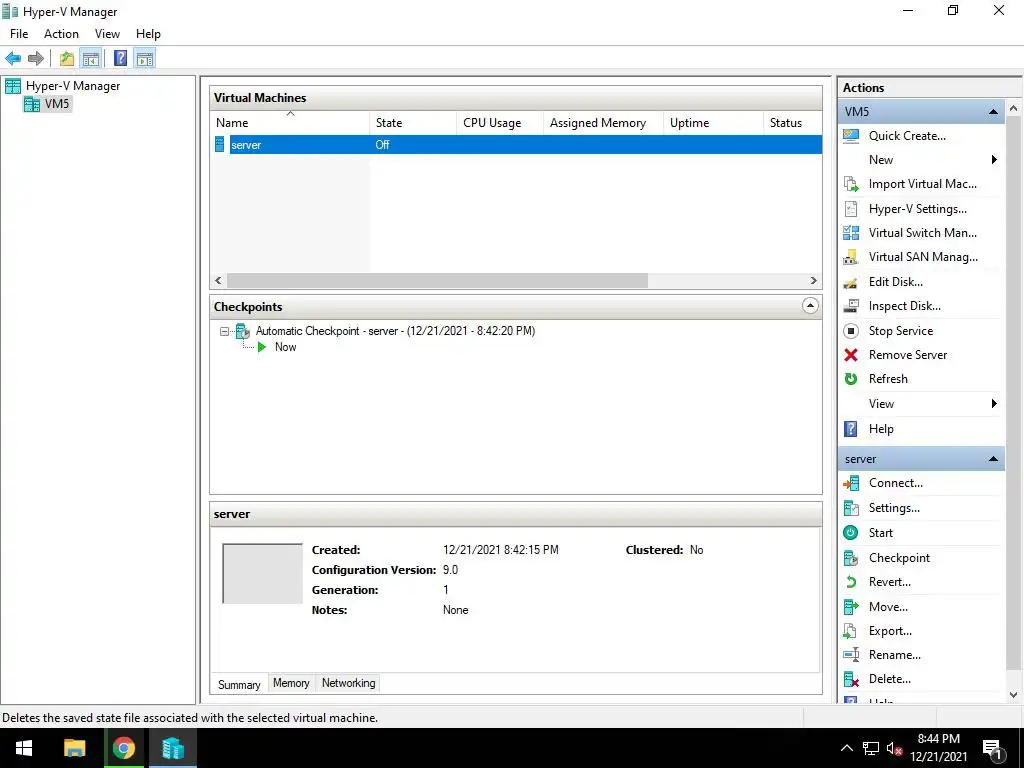Open the New submenu arrow in Actions
This screenshot has height=768, width=1024.
(x=994, y=160)
